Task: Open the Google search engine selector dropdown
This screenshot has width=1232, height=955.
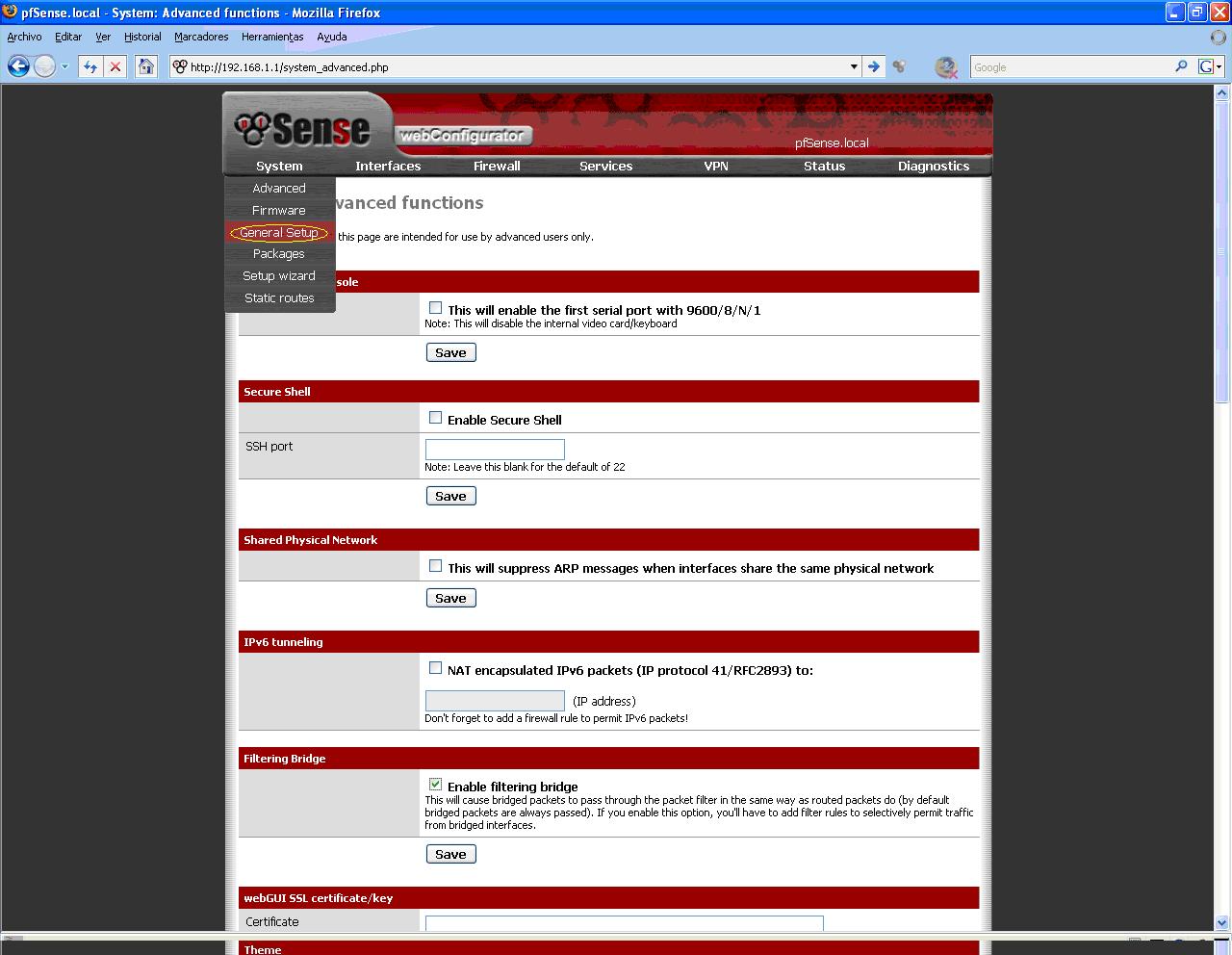Action: click(x=1210, y=66)
